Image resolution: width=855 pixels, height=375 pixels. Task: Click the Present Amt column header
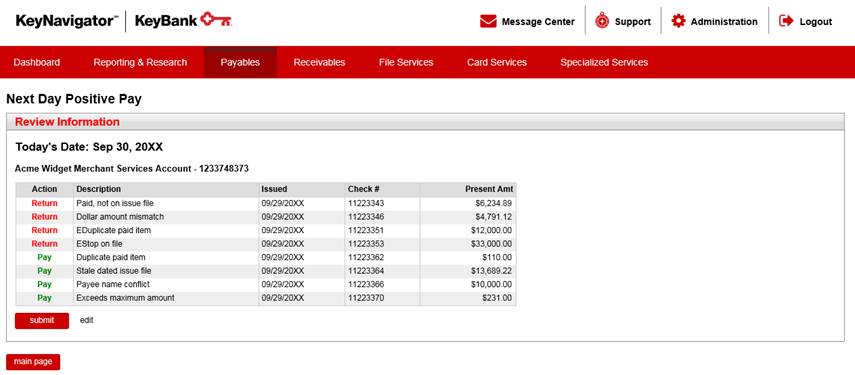coord(489,189)
